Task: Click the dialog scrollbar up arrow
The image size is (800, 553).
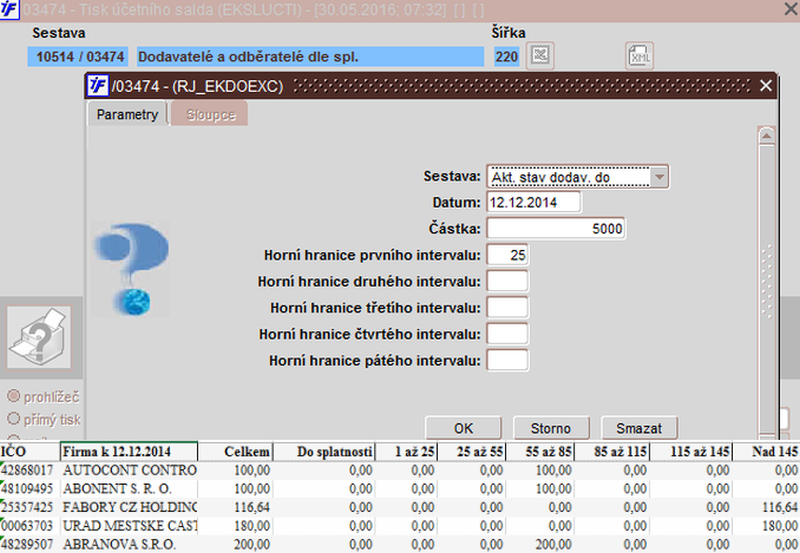Action: (767, 136)
